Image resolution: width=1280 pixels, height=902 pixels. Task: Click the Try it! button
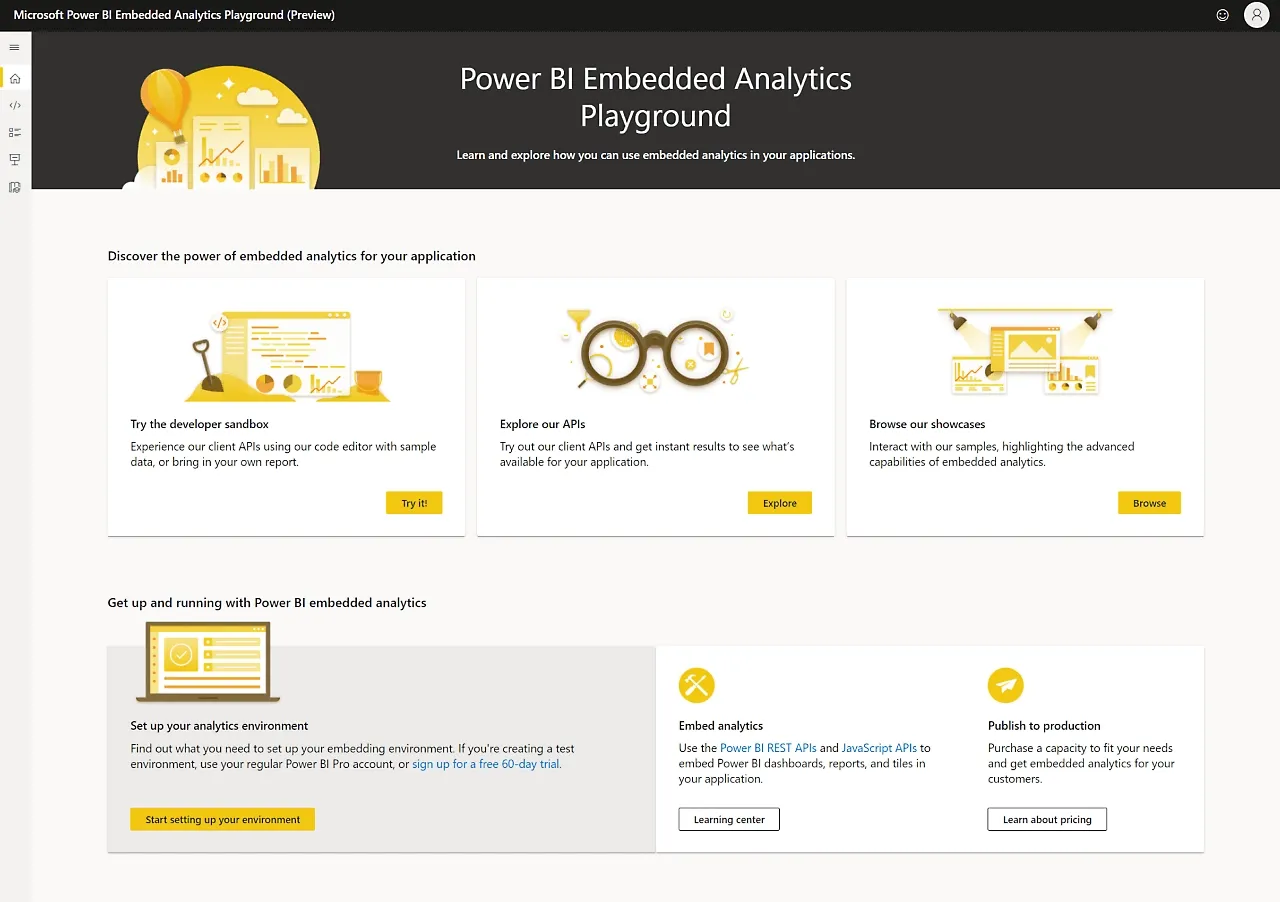(x=414, y=503)
